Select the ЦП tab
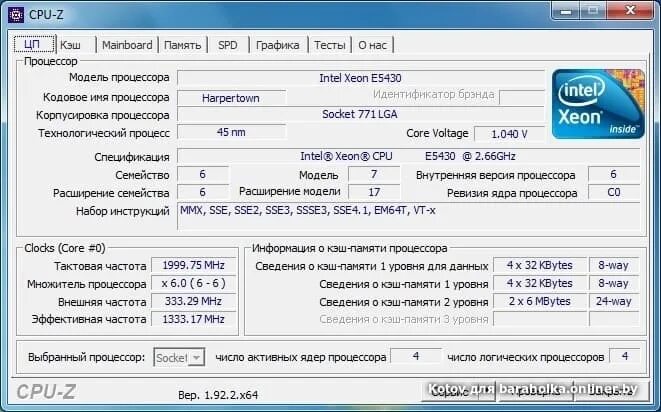 point(33,44)
